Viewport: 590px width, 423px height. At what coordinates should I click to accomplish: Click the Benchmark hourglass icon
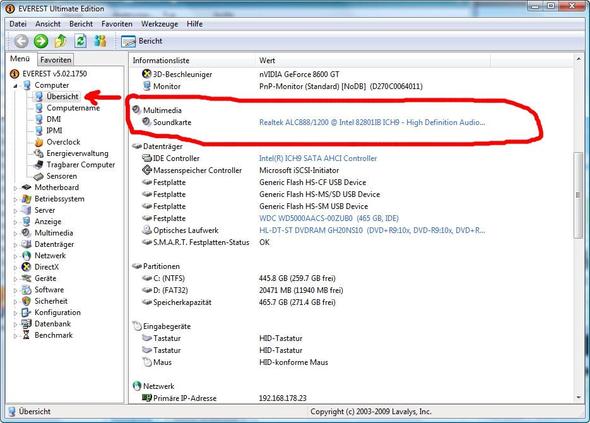click(x=26, y=335)
